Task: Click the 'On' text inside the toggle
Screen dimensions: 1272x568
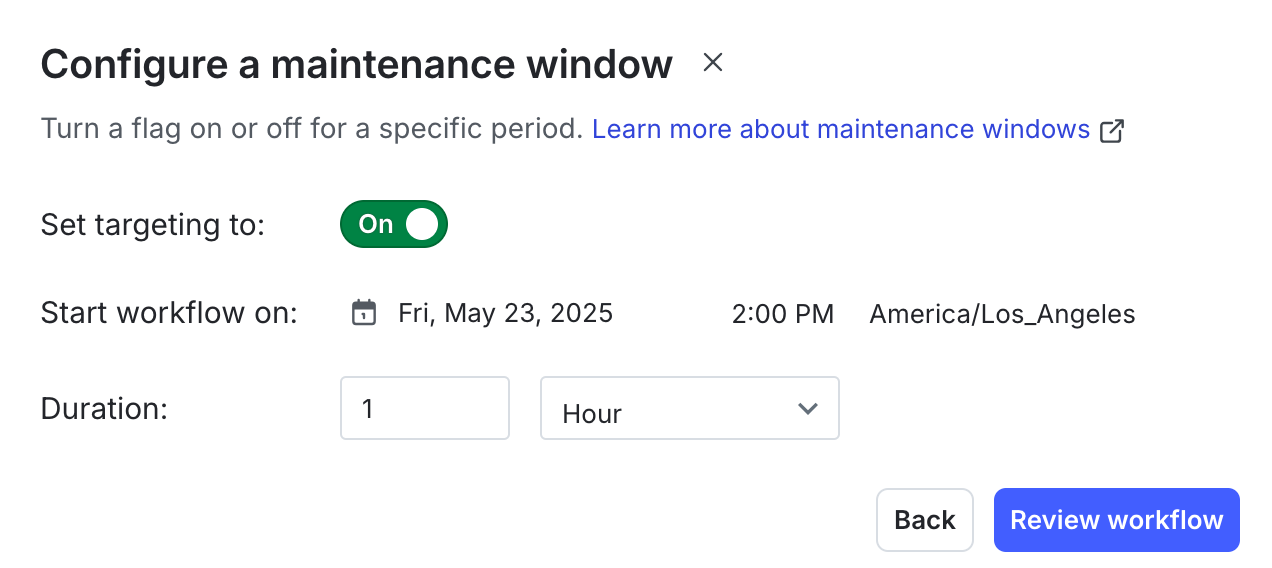Action: pyautogui.click(x=376, y=224)
